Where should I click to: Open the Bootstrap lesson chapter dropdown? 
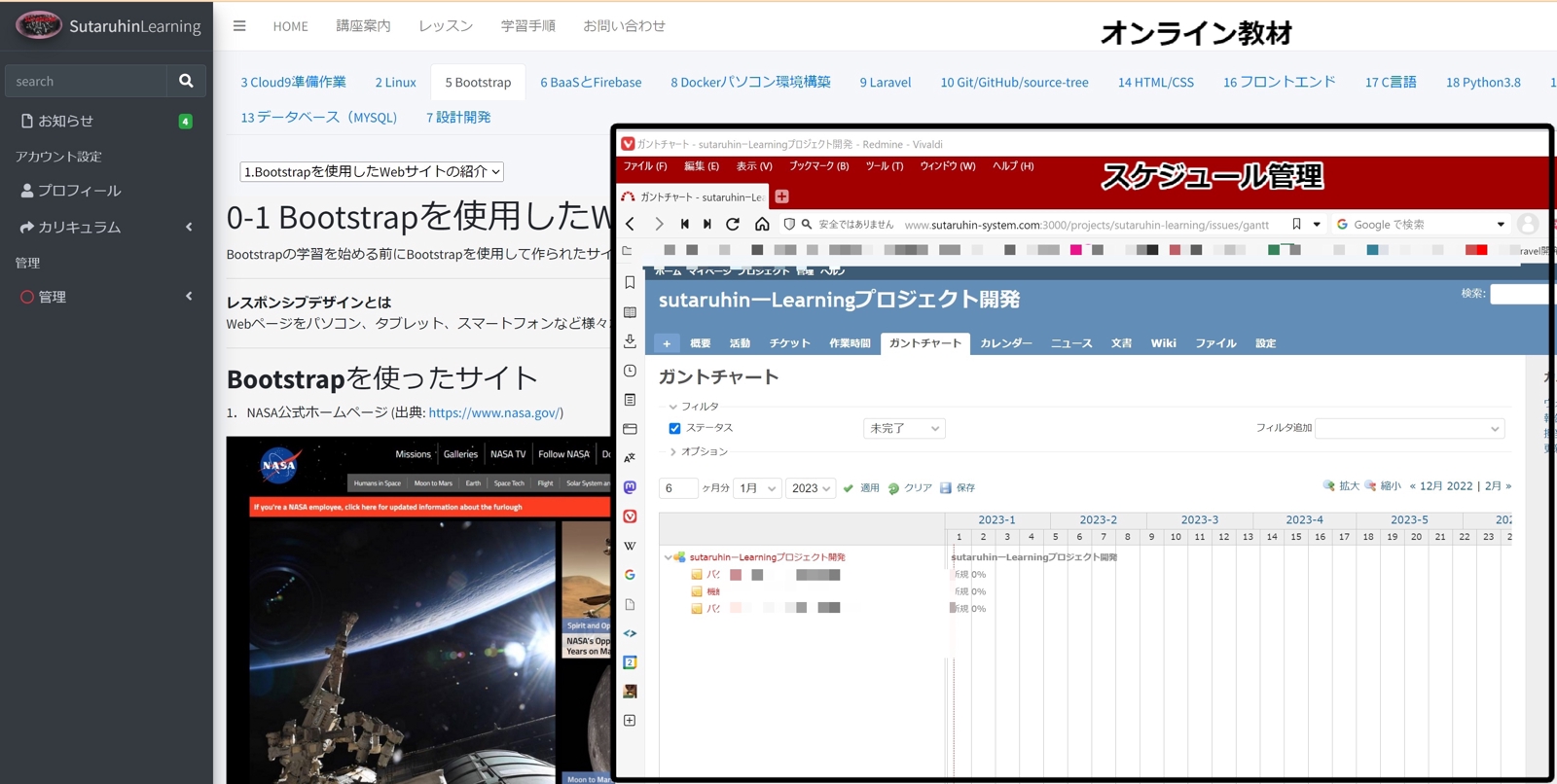[x=372, y=171]
